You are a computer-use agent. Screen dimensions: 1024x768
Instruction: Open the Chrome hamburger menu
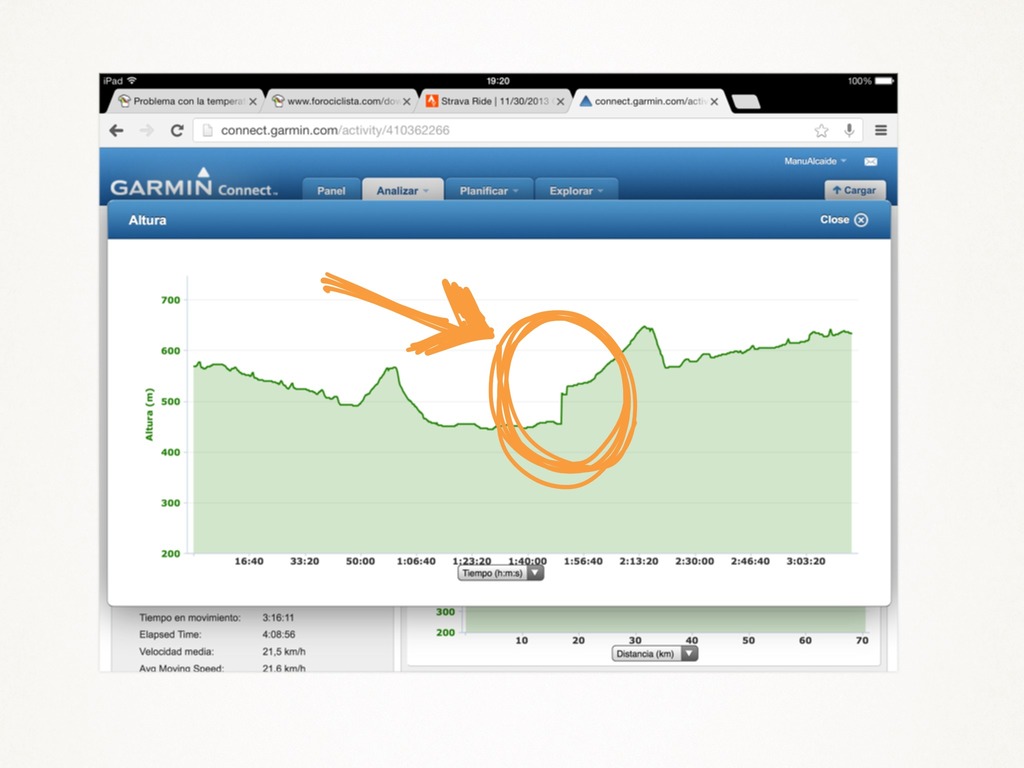click(881, 130)
